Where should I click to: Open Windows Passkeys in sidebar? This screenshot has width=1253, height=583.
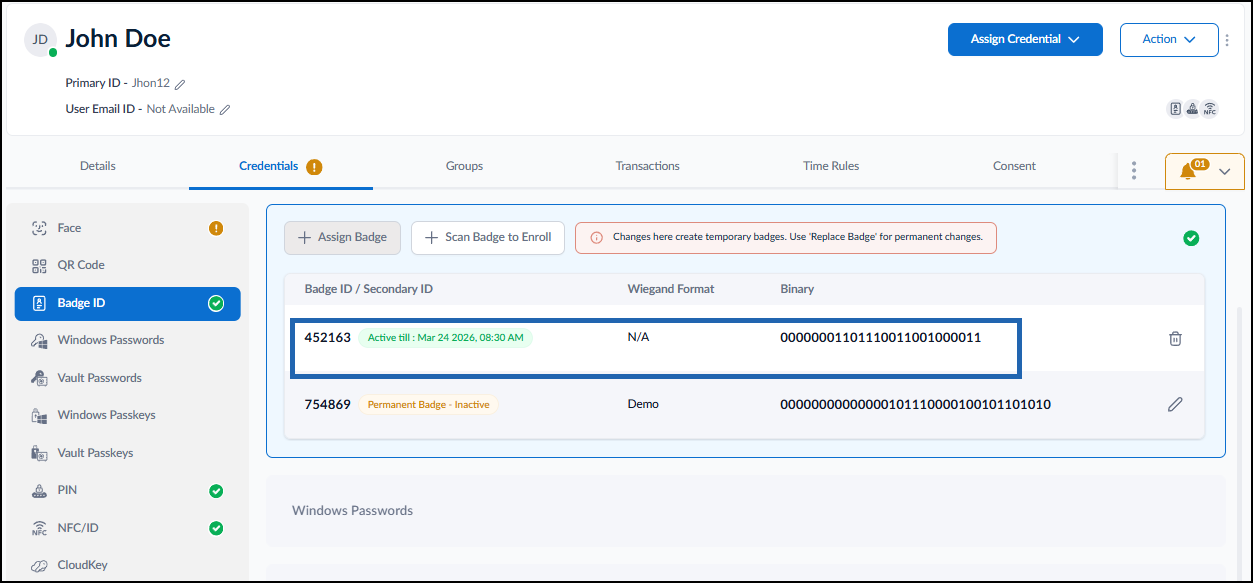(127, 415)
